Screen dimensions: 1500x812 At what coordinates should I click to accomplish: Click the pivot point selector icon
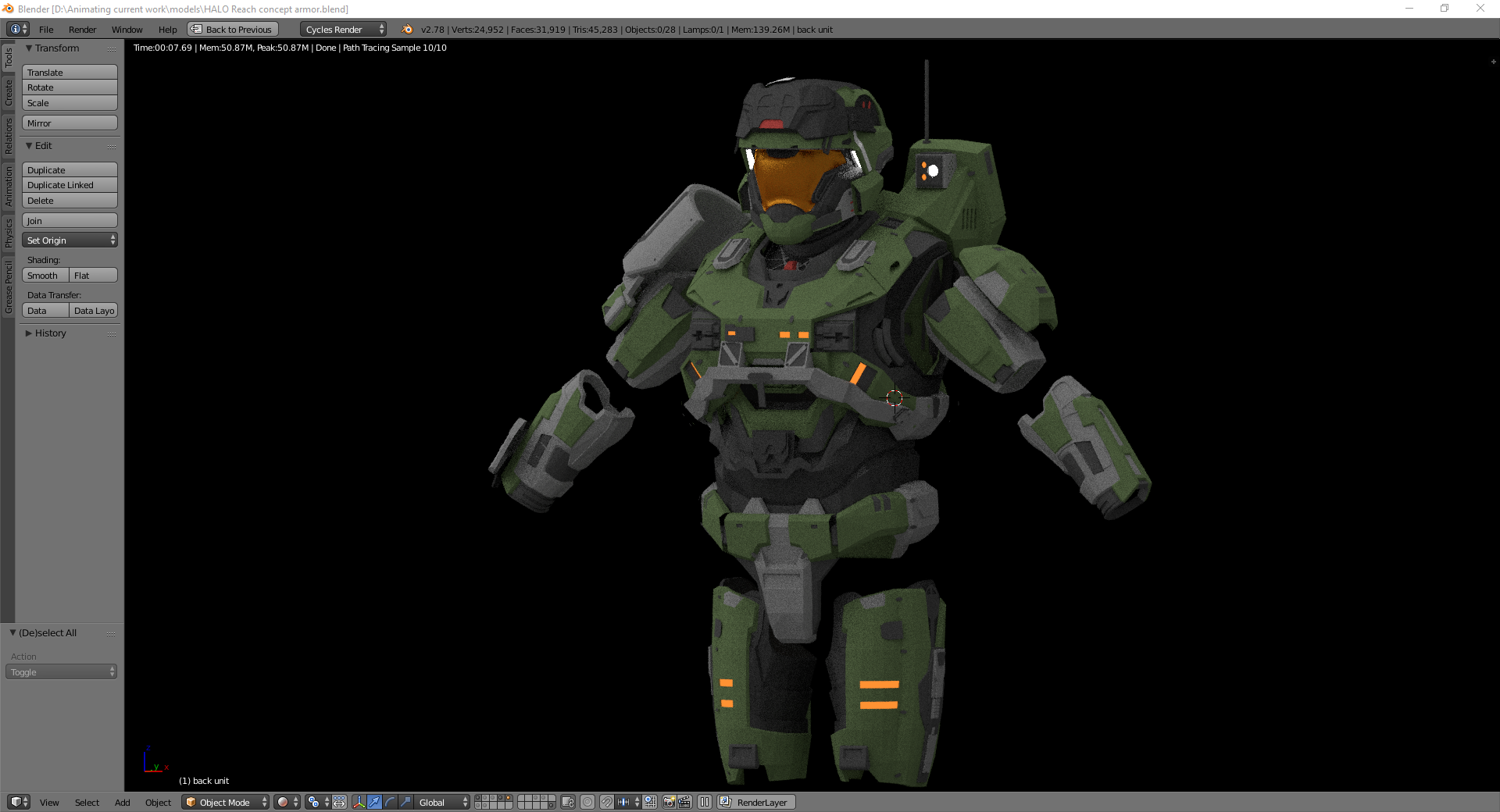313,802
